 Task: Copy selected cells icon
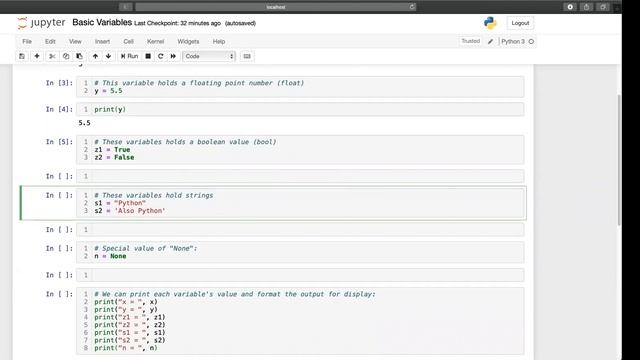click(x=66, y=56)
